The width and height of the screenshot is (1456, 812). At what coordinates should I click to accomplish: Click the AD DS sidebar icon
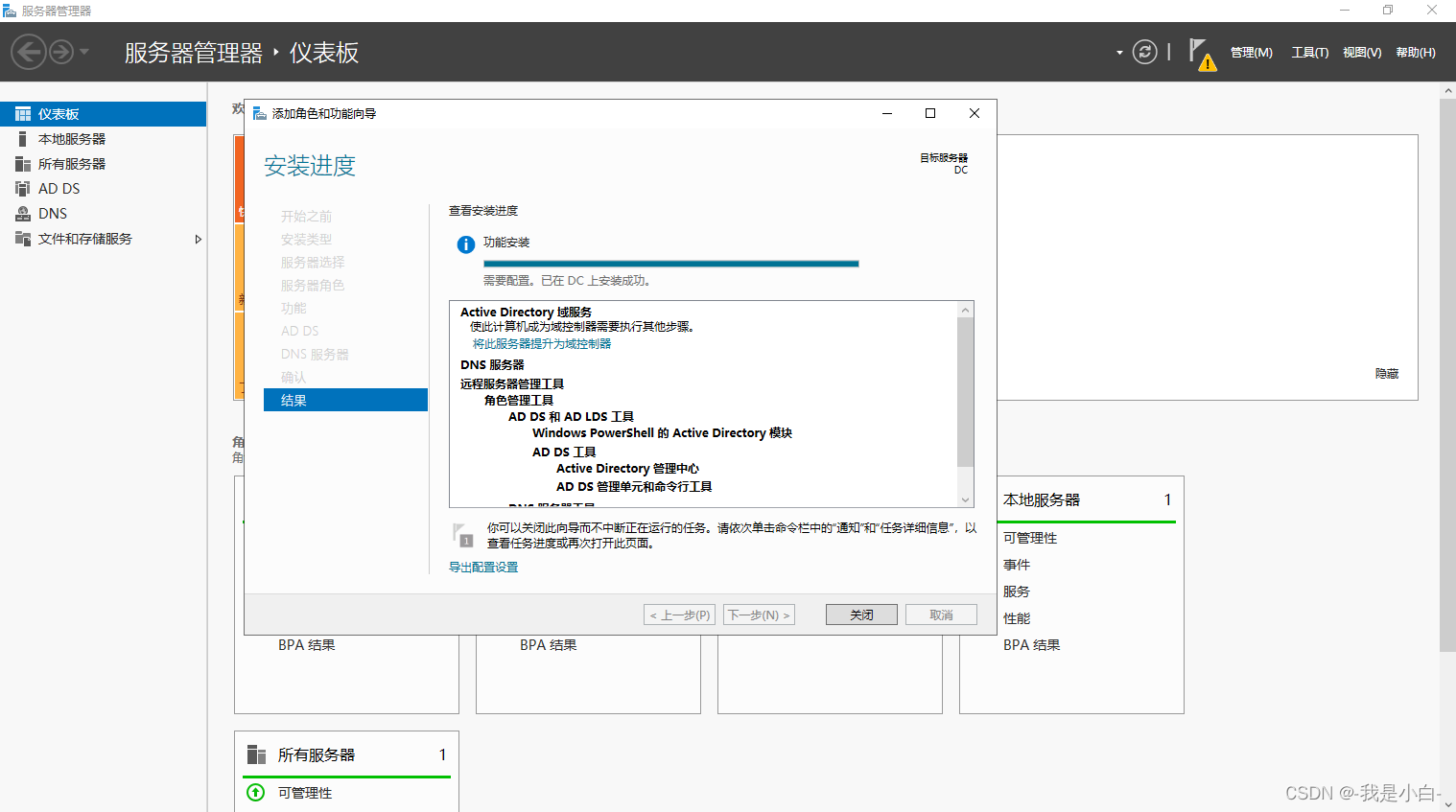pyautogui.click(x=23, y=189)
